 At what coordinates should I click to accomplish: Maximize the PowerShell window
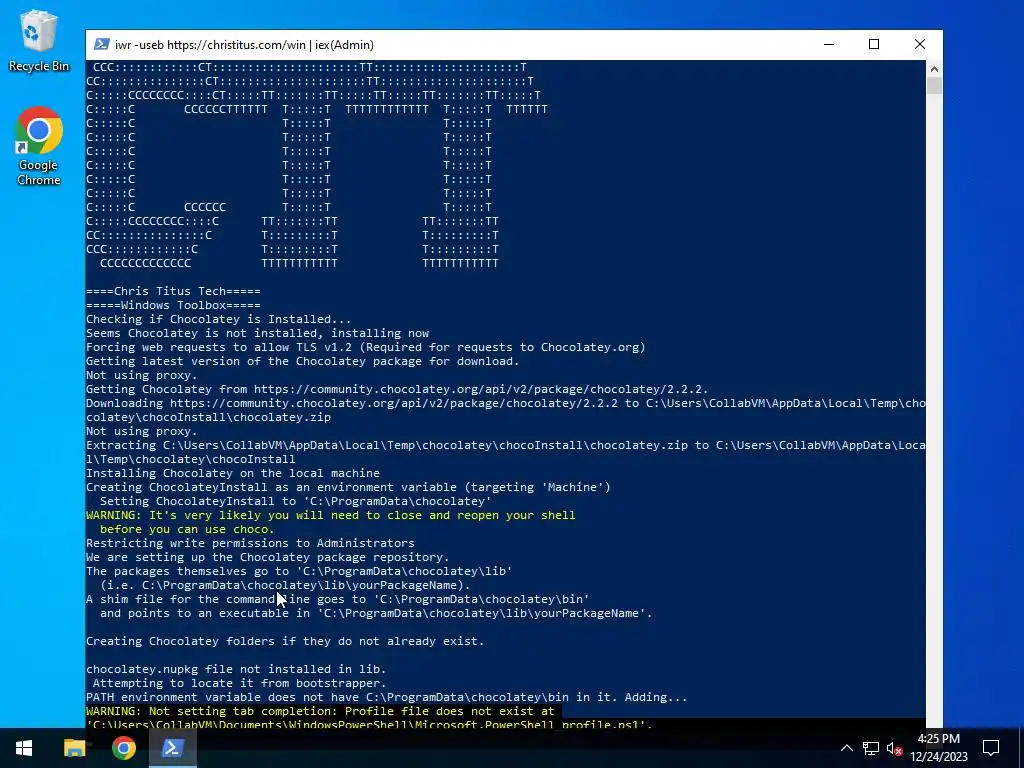[x=874, y=44]
